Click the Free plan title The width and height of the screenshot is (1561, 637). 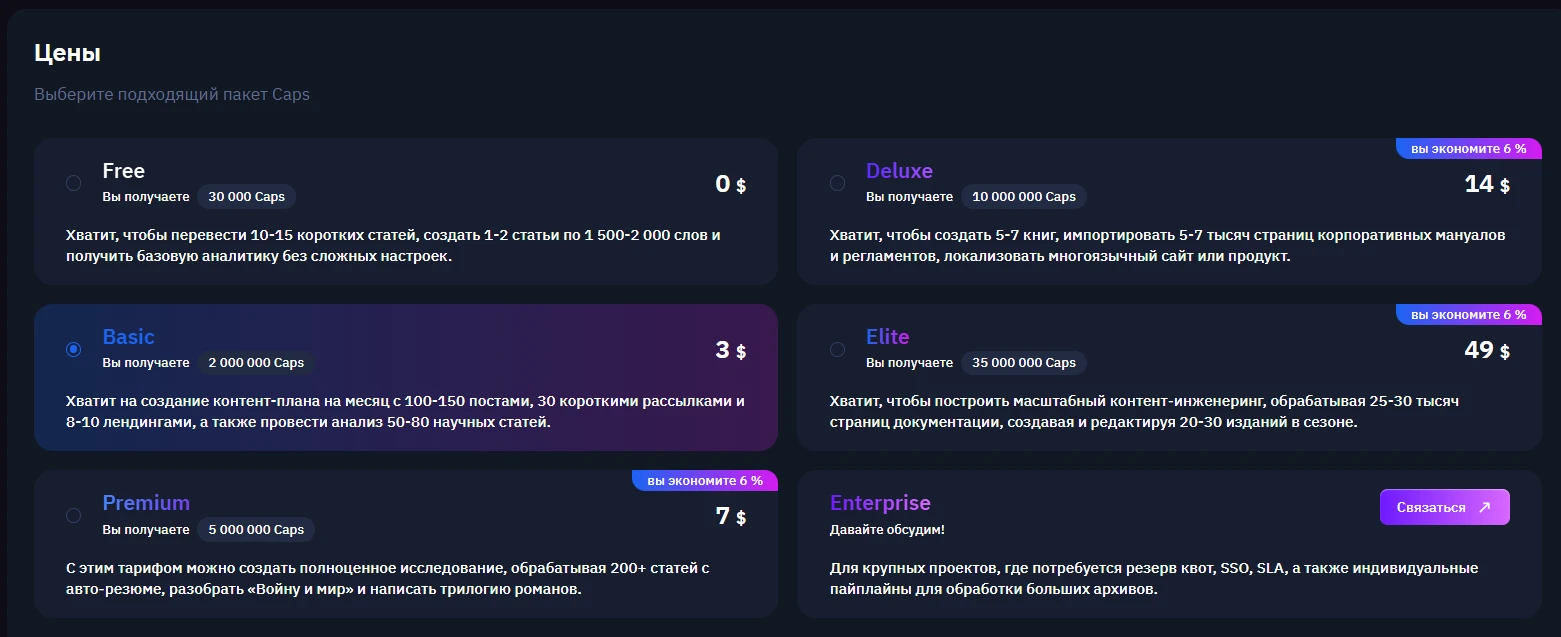point(124,171)
